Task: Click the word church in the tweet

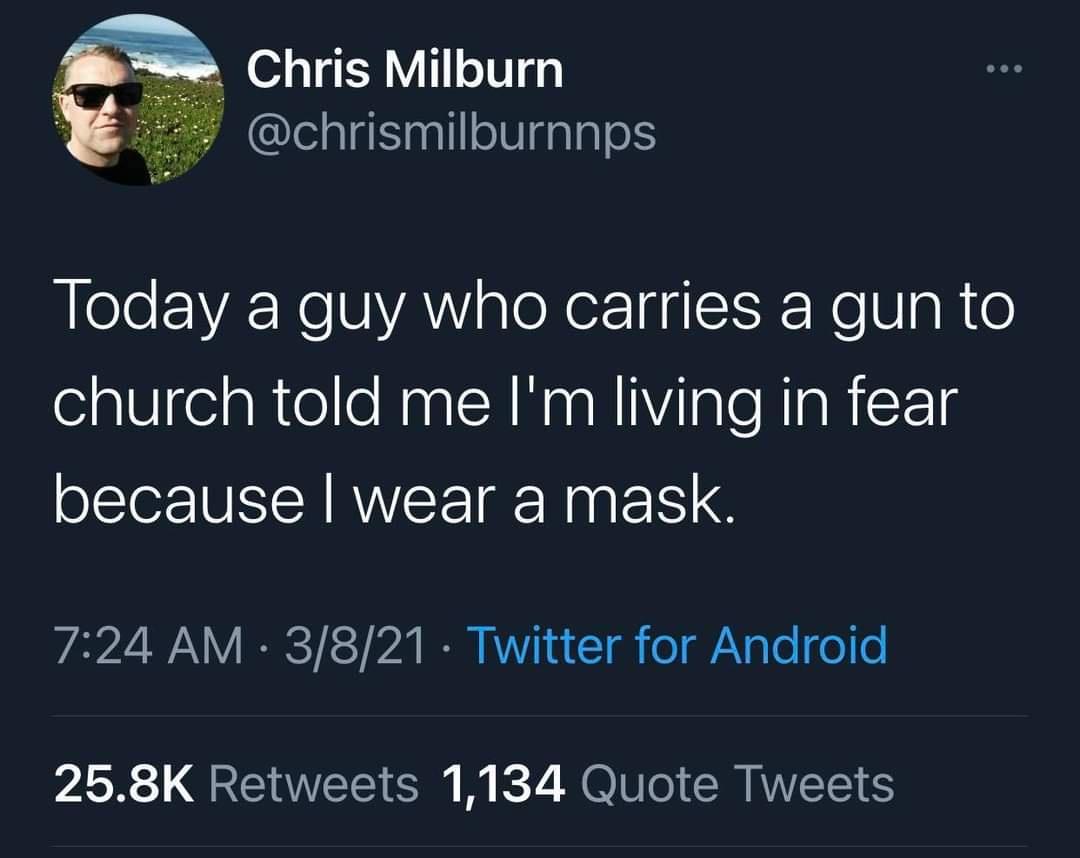Action: coord(154,401)
